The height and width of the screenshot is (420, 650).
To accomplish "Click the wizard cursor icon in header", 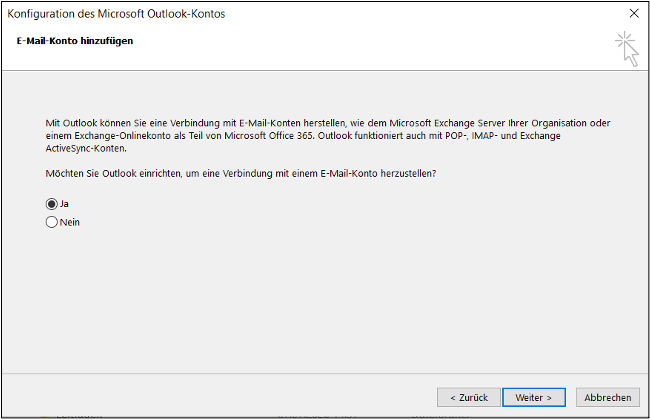I will point(627,47).
